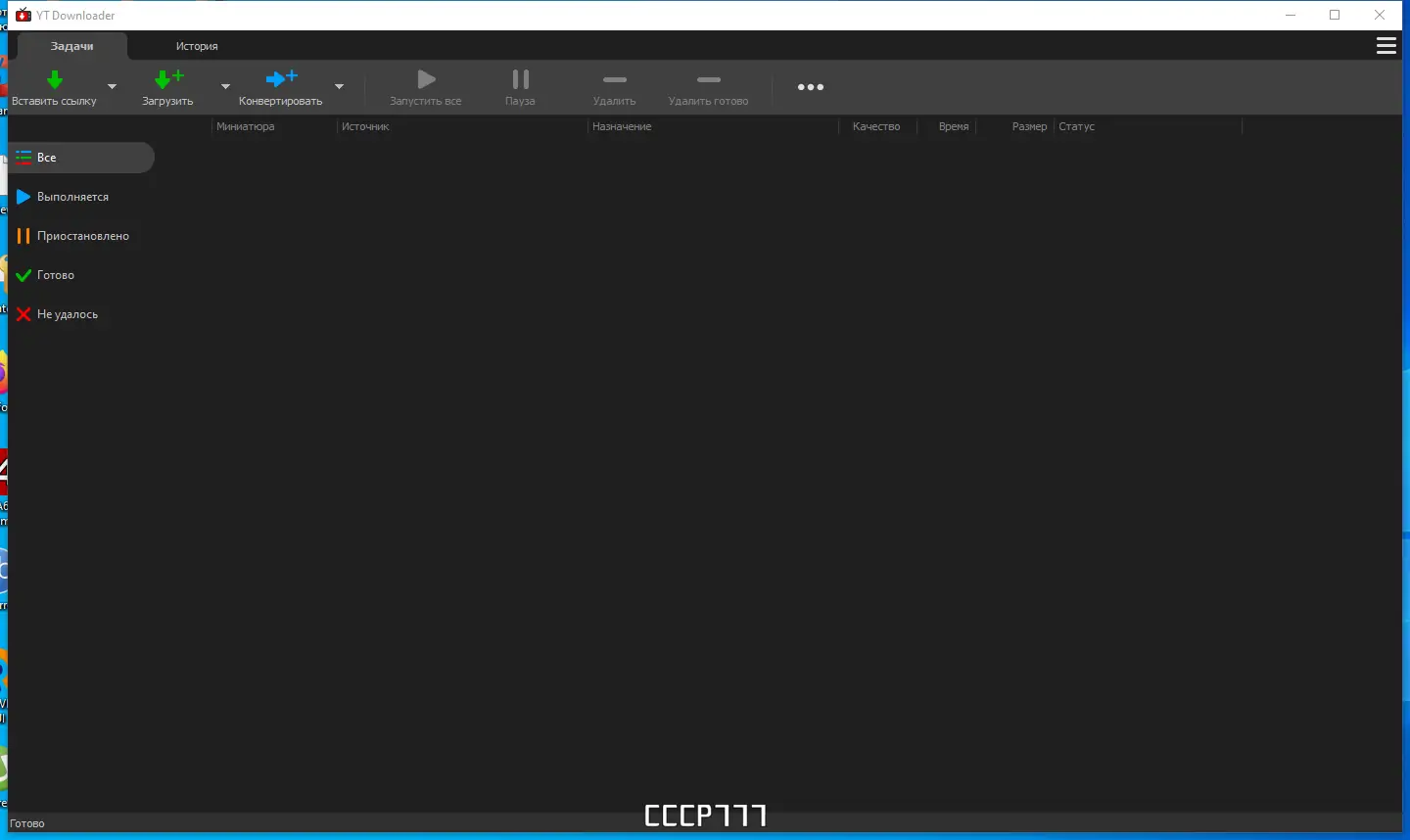1410x840 pixels.
Task: Click the Качество column header
Action: click(x=876, y=126)
